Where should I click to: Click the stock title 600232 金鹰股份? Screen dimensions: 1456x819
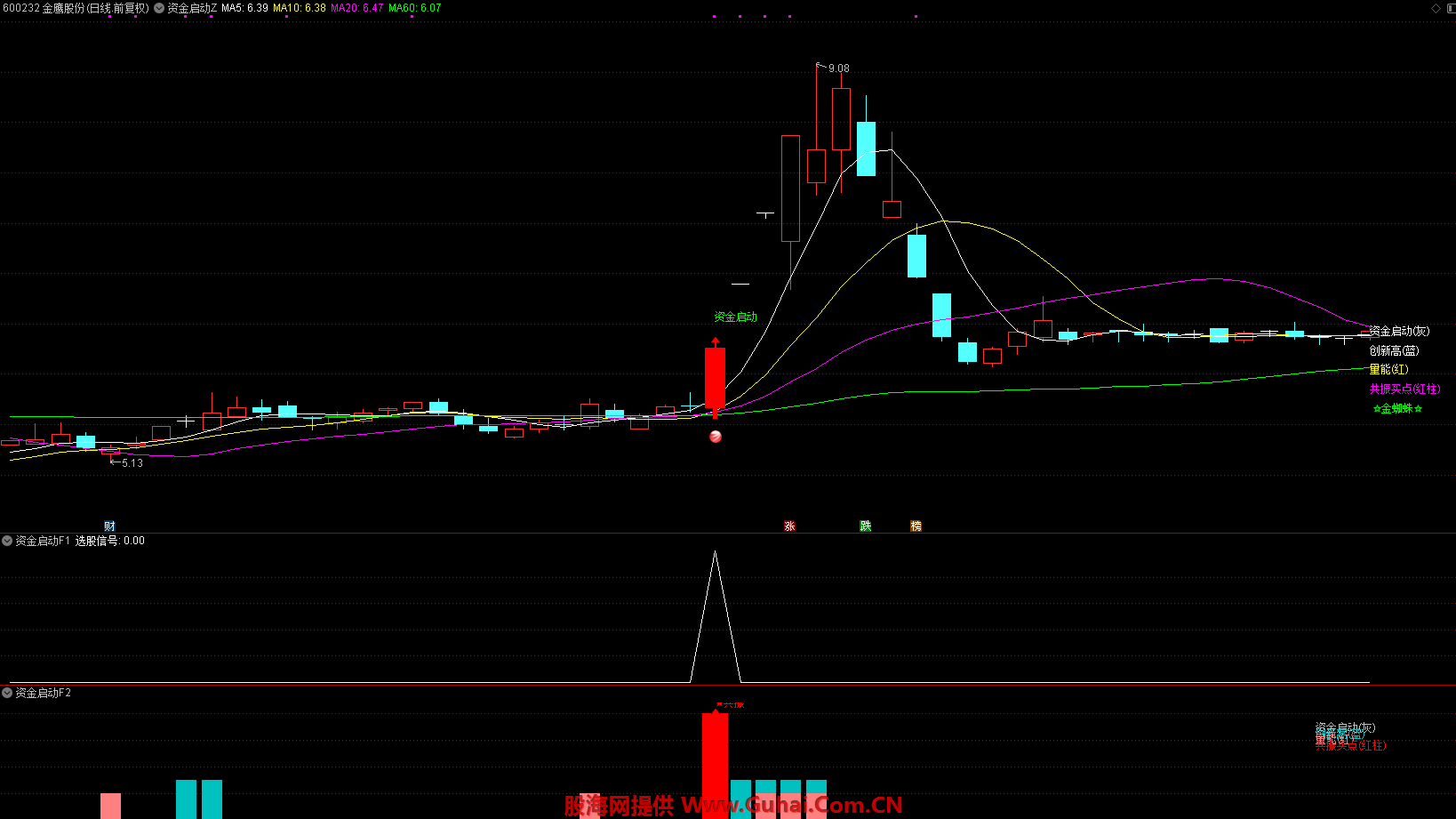coord(44,8)
